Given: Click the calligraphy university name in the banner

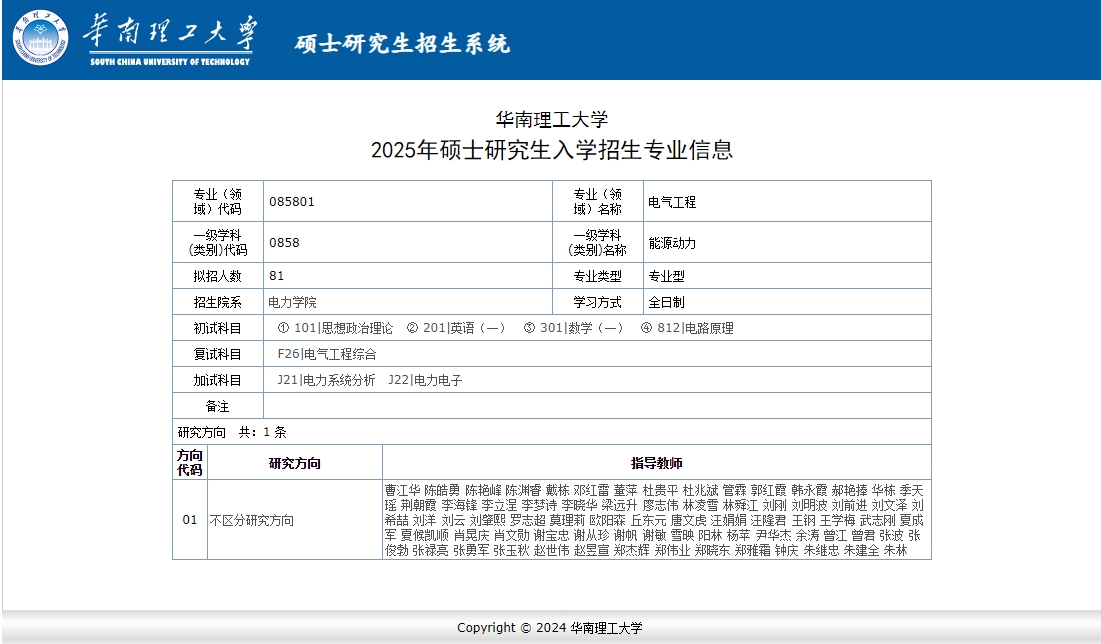Looking at the screenshot, I should [x=169, y=32].
